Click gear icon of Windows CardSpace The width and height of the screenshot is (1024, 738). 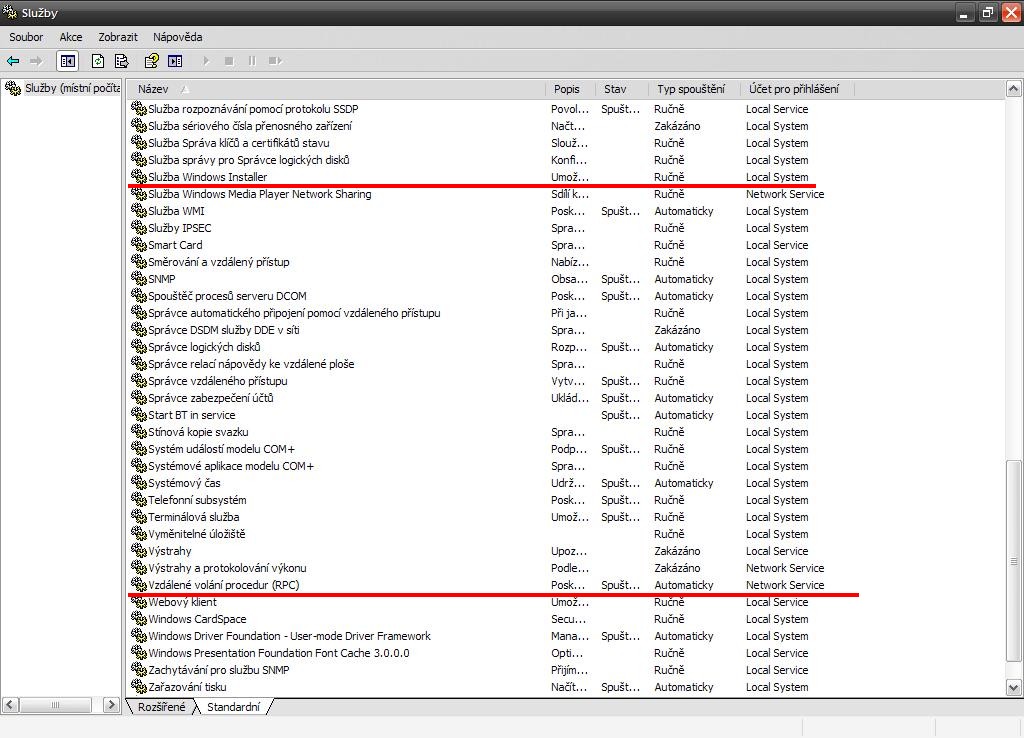click(x=138, y=618)
